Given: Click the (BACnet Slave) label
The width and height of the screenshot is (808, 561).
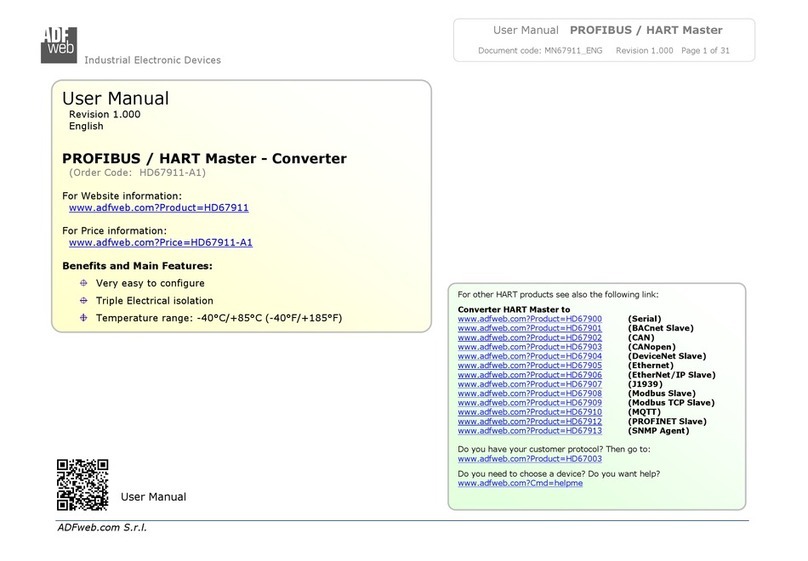Looking at the screenshot, I should pos(661,328).
